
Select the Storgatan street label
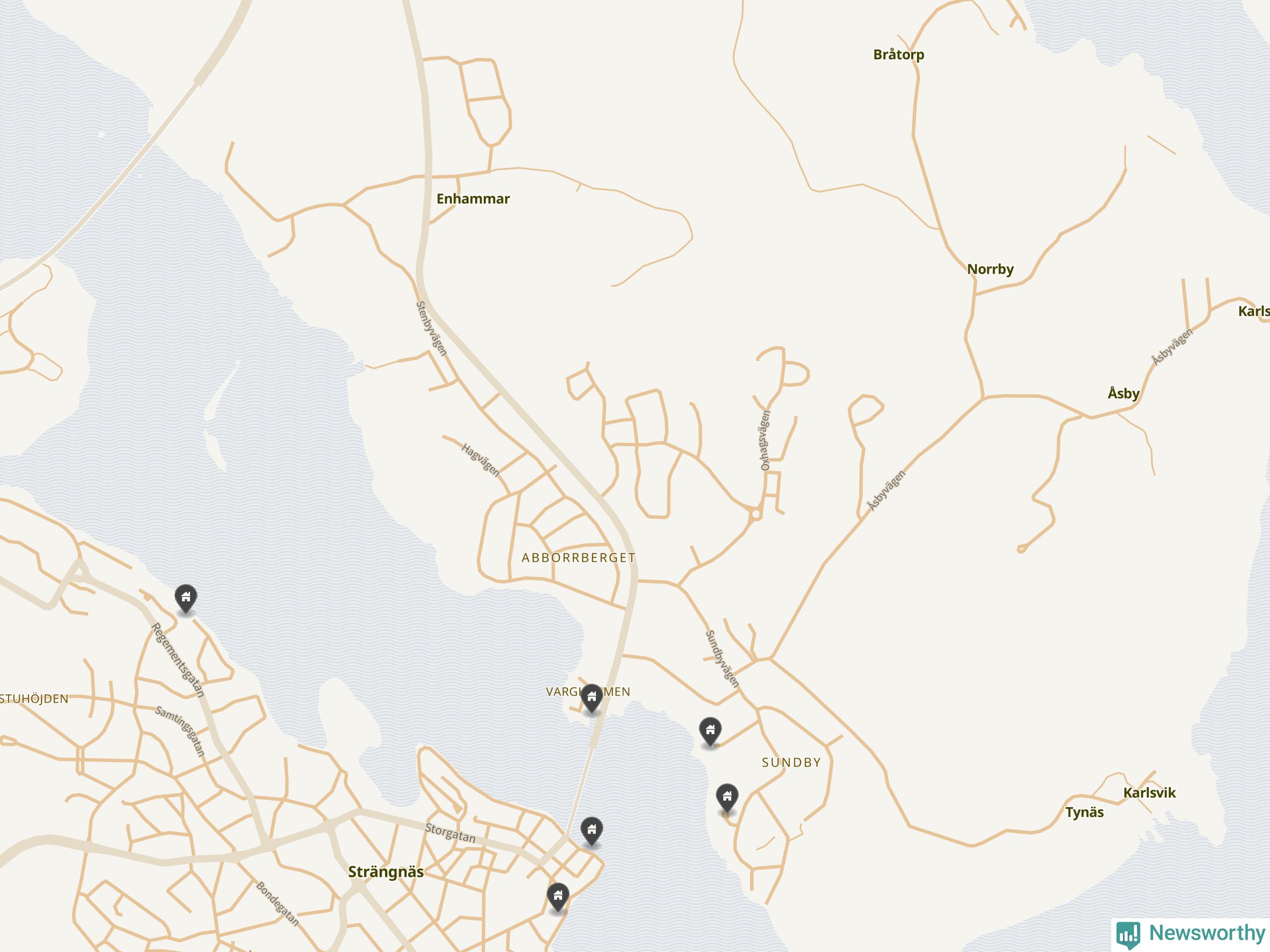coord(450,833)
